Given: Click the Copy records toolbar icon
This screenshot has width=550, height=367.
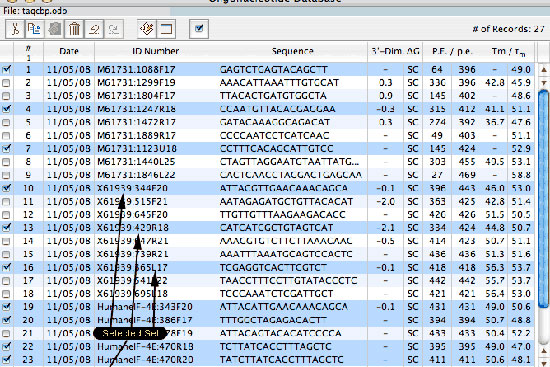Looking at the screenshot, I should click(34, 29).
